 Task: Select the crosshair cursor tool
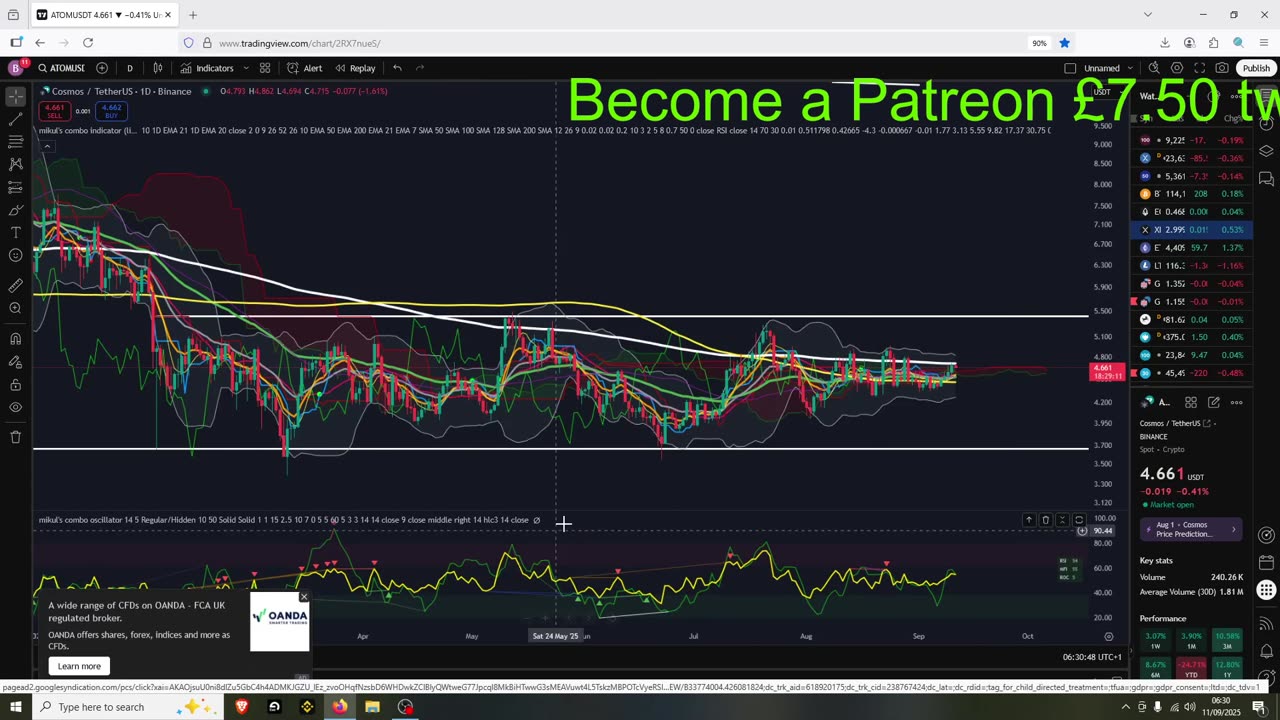pos(15,96)
